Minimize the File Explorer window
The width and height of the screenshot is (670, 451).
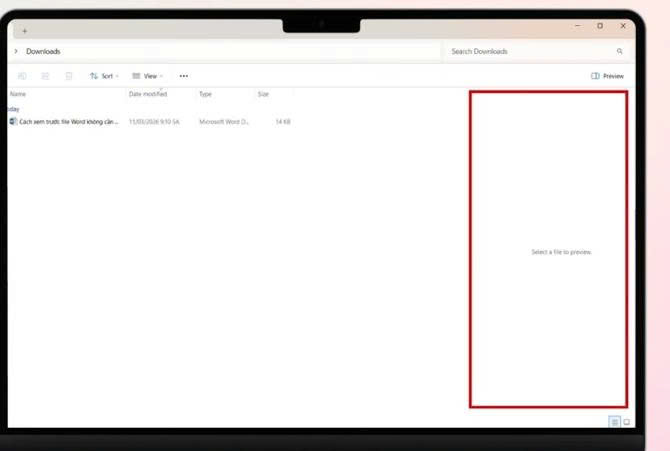(578, 26)
